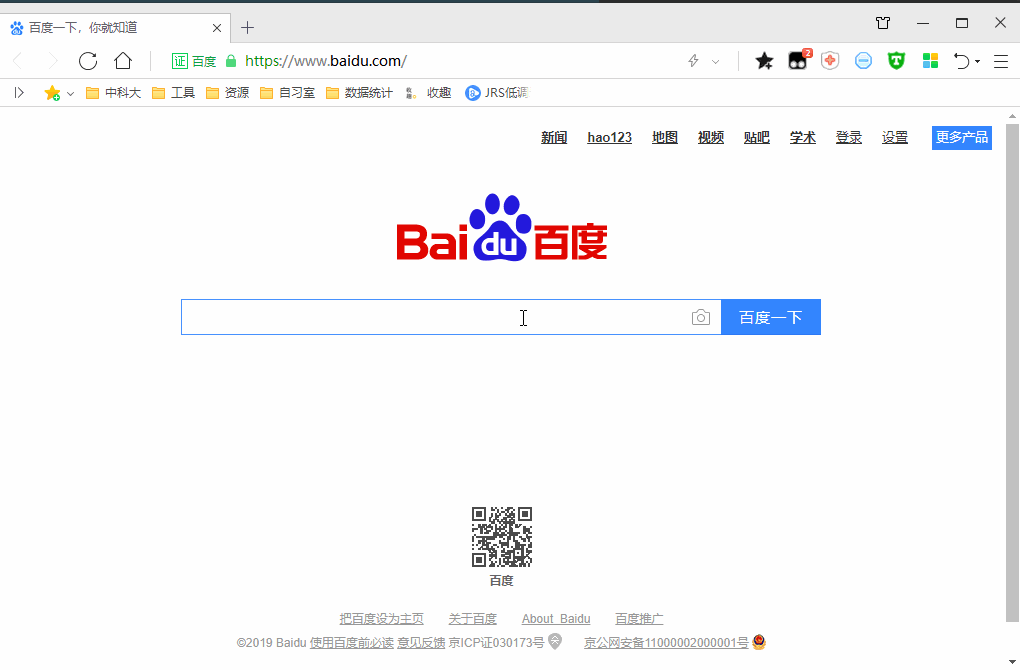Click the Baidu QR code image

[x=502, y=537]
